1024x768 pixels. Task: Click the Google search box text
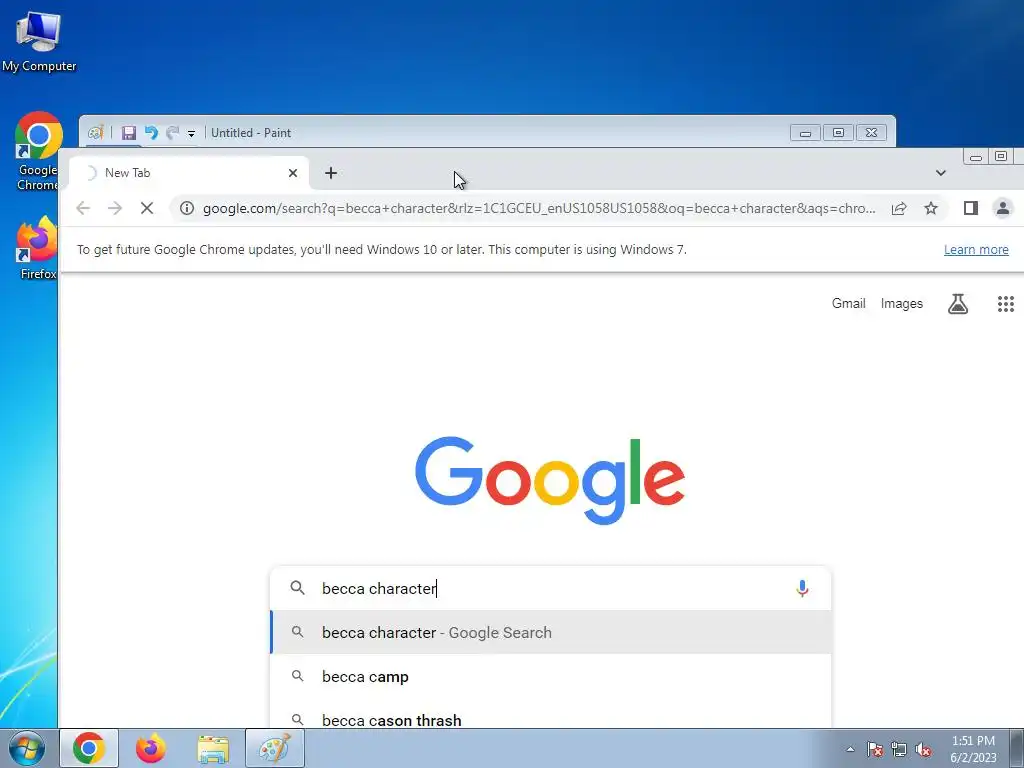(379, 588)
